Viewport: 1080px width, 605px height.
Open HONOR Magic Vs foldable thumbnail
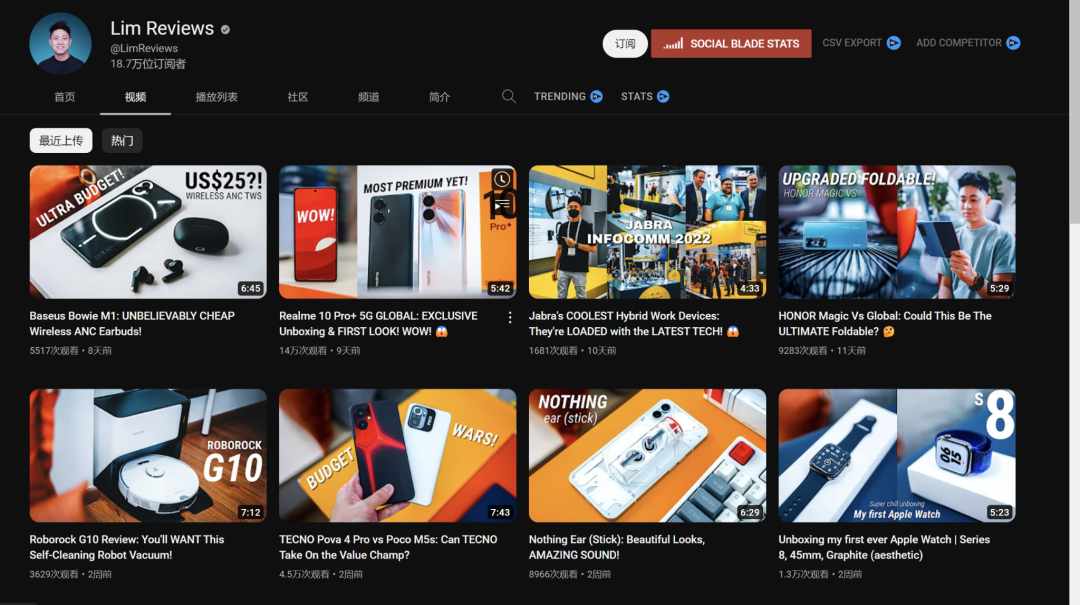click(x=897, y=232)
